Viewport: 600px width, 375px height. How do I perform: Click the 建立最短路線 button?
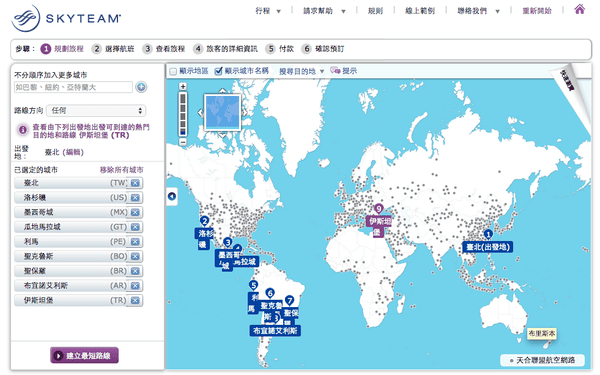(x=84, y=355)
